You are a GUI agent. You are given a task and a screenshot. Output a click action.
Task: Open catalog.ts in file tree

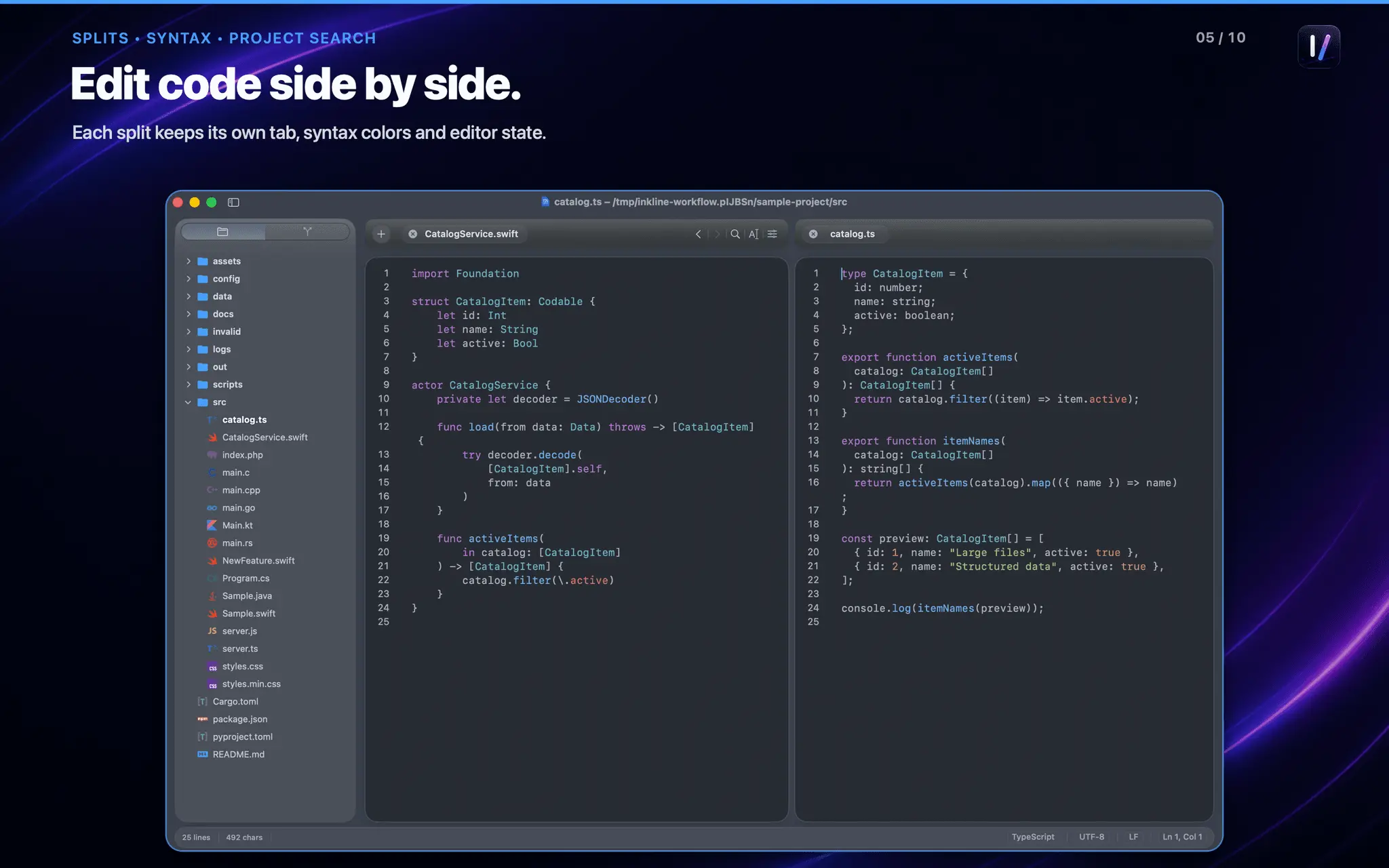point(244,420)
